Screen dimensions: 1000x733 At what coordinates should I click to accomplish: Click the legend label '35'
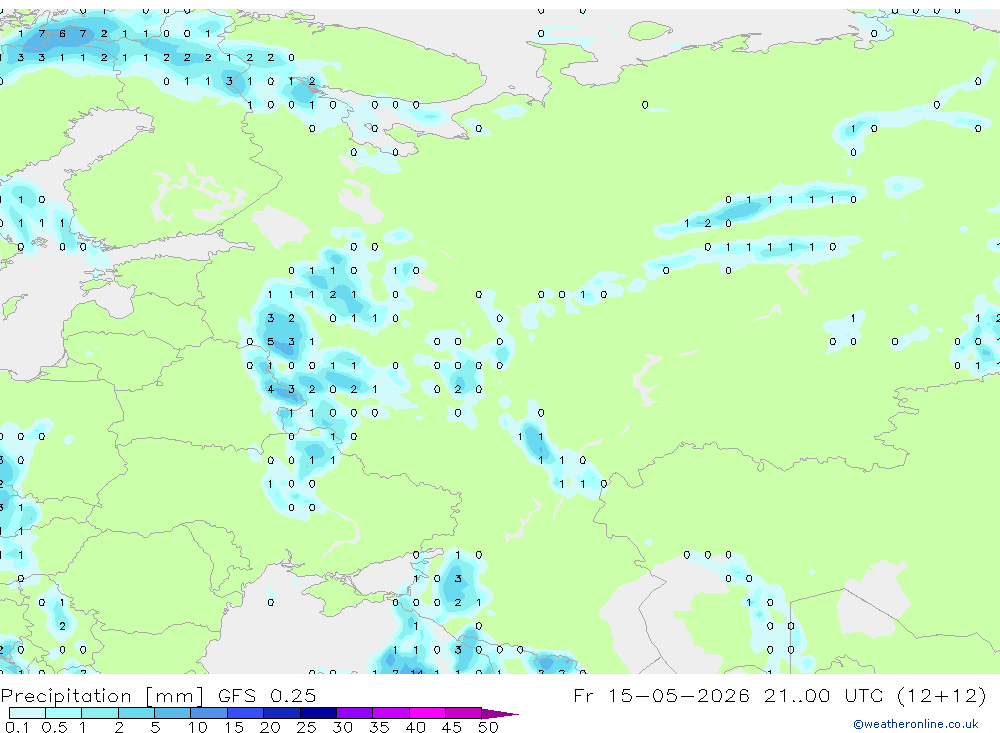pyautogui.click(x=379, y=727)
